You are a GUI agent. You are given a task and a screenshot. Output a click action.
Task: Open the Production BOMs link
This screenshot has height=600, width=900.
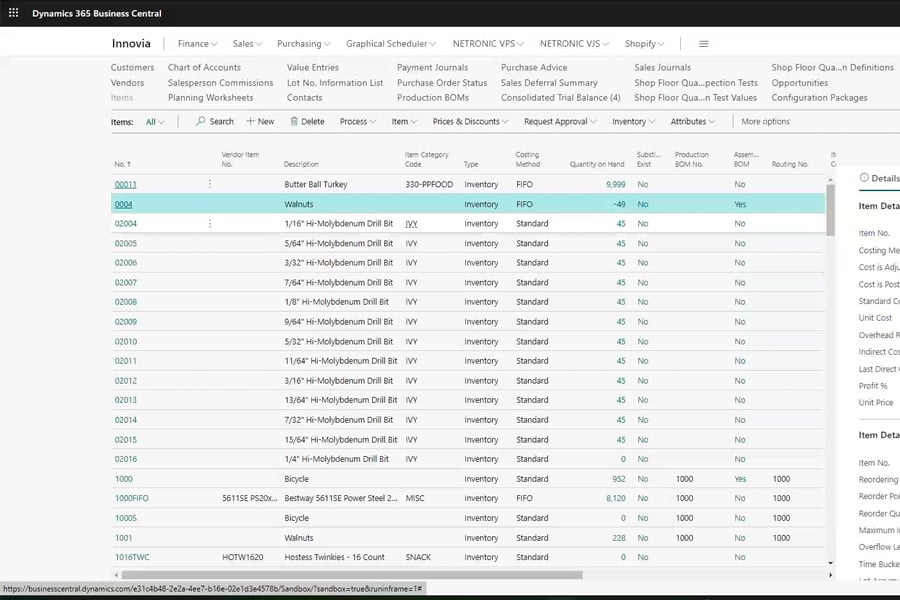coord(433,98)
